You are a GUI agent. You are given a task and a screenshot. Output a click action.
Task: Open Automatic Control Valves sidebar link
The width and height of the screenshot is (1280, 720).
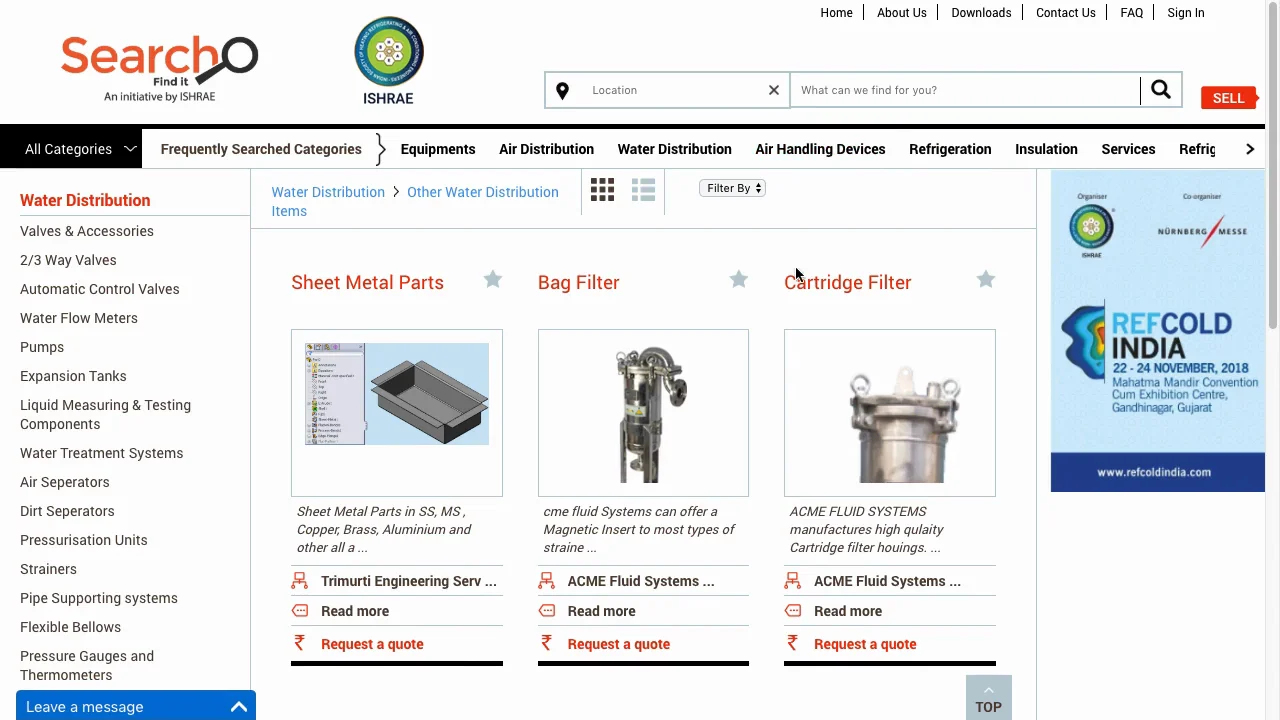coord(100,289)
